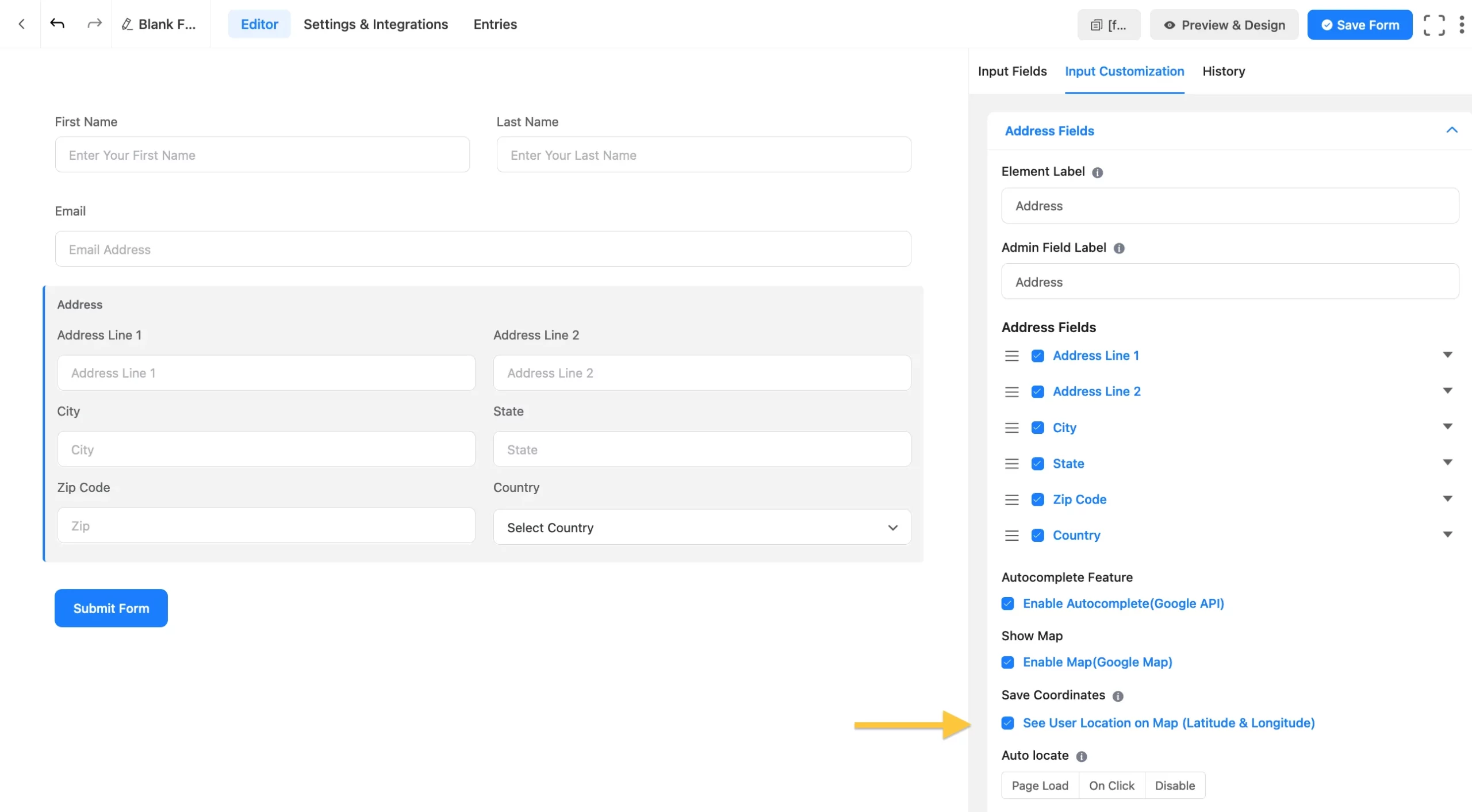Viewport: 1472px width, 812px height.
Task: Toggle See User Location on Map checkbox
Action: (1007, 722)
